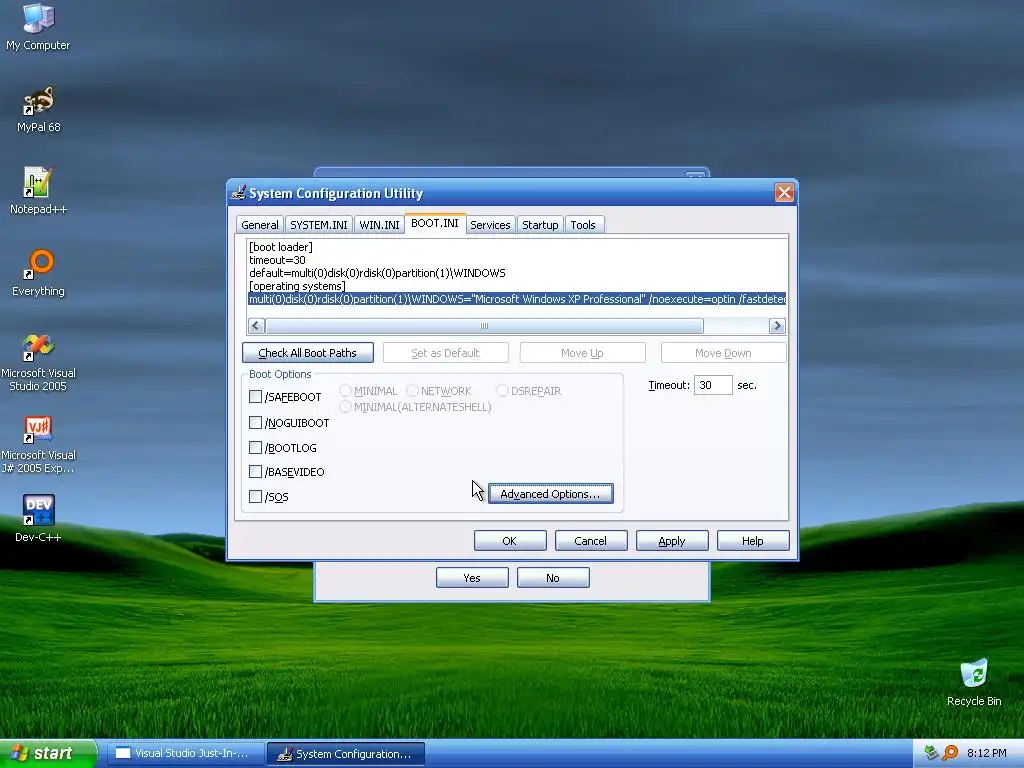Check the /BASEVIDEO option
The image size is (1024, 768).
(x=255, y=472)
